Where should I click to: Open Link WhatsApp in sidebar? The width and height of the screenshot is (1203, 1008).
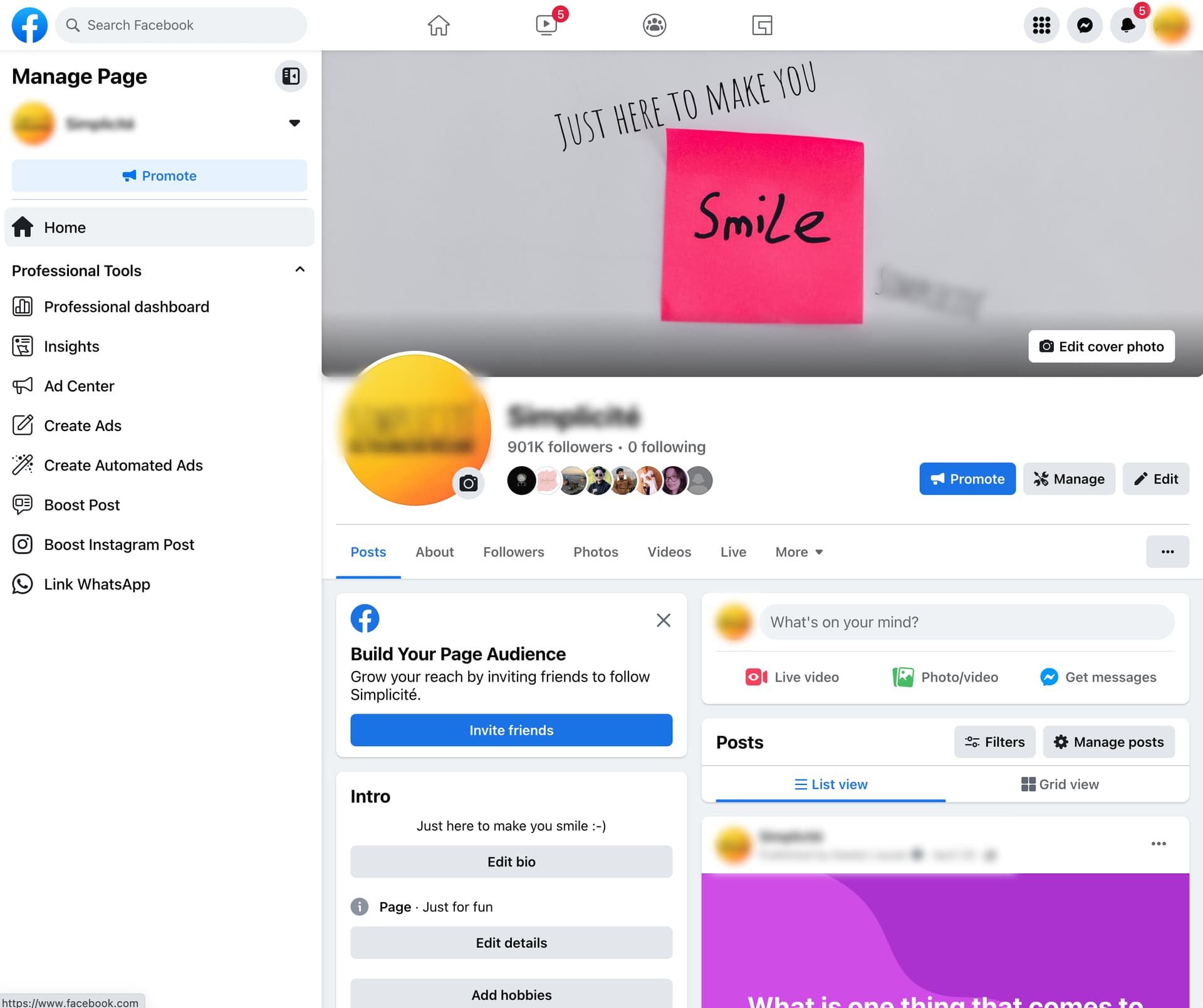(x=96, y=584)
